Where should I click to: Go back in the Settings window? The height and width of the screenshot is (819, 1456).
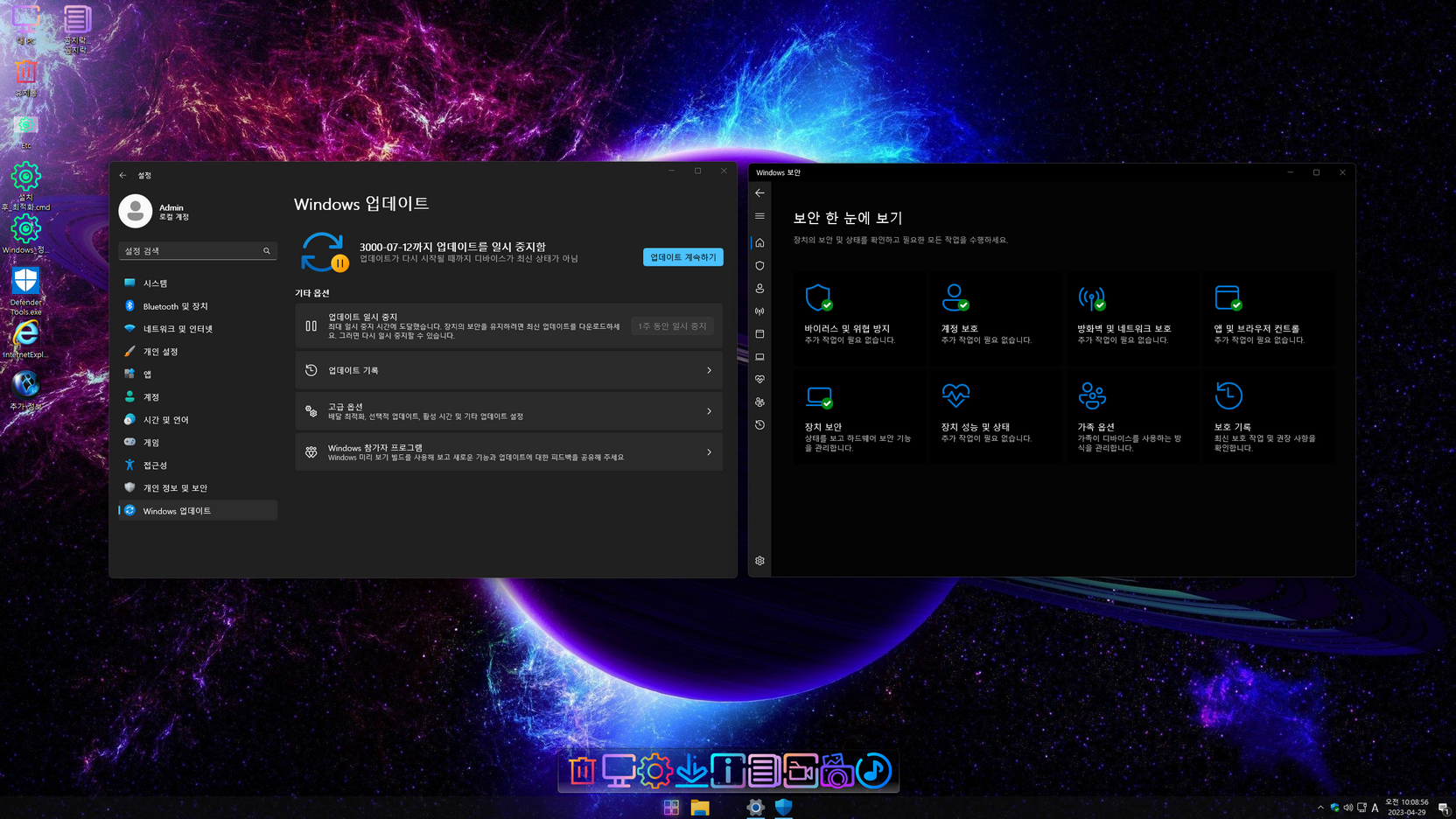coord(122,176)
